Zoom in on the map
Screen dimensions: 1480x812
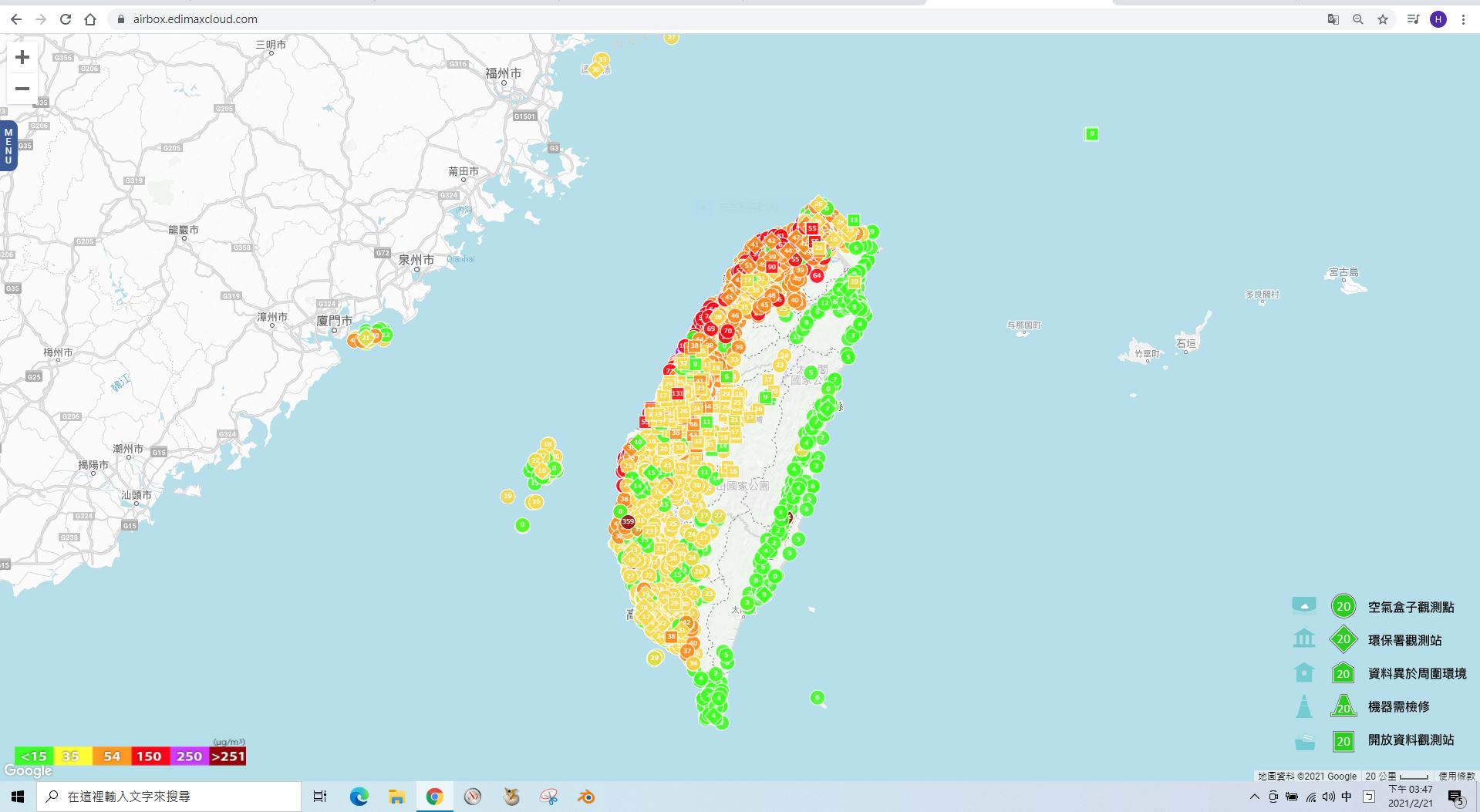point(22,57)
